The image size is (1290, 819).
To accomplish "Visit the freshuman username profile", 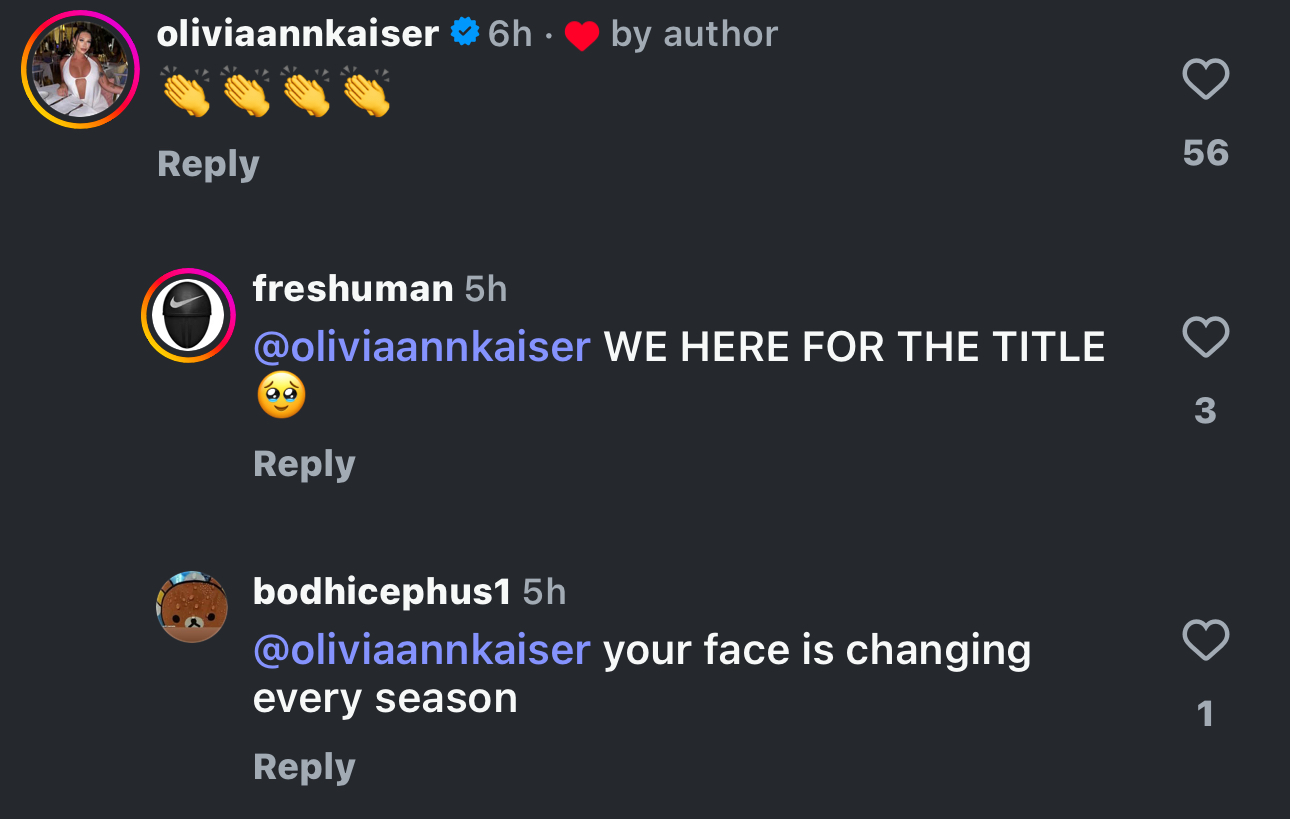I will point(353,289).
